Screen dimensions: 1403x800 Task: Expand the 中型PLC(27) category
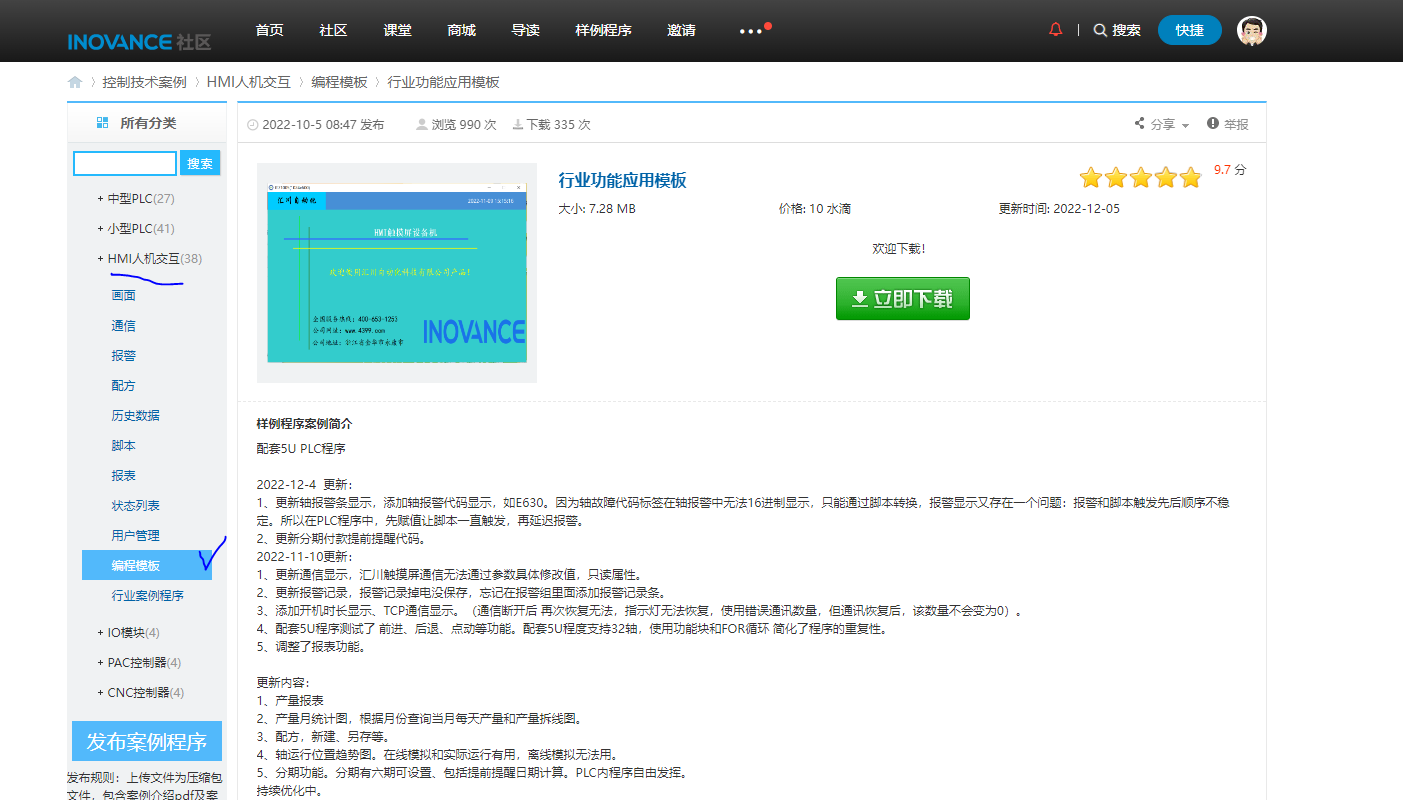[x=136, y=198]
